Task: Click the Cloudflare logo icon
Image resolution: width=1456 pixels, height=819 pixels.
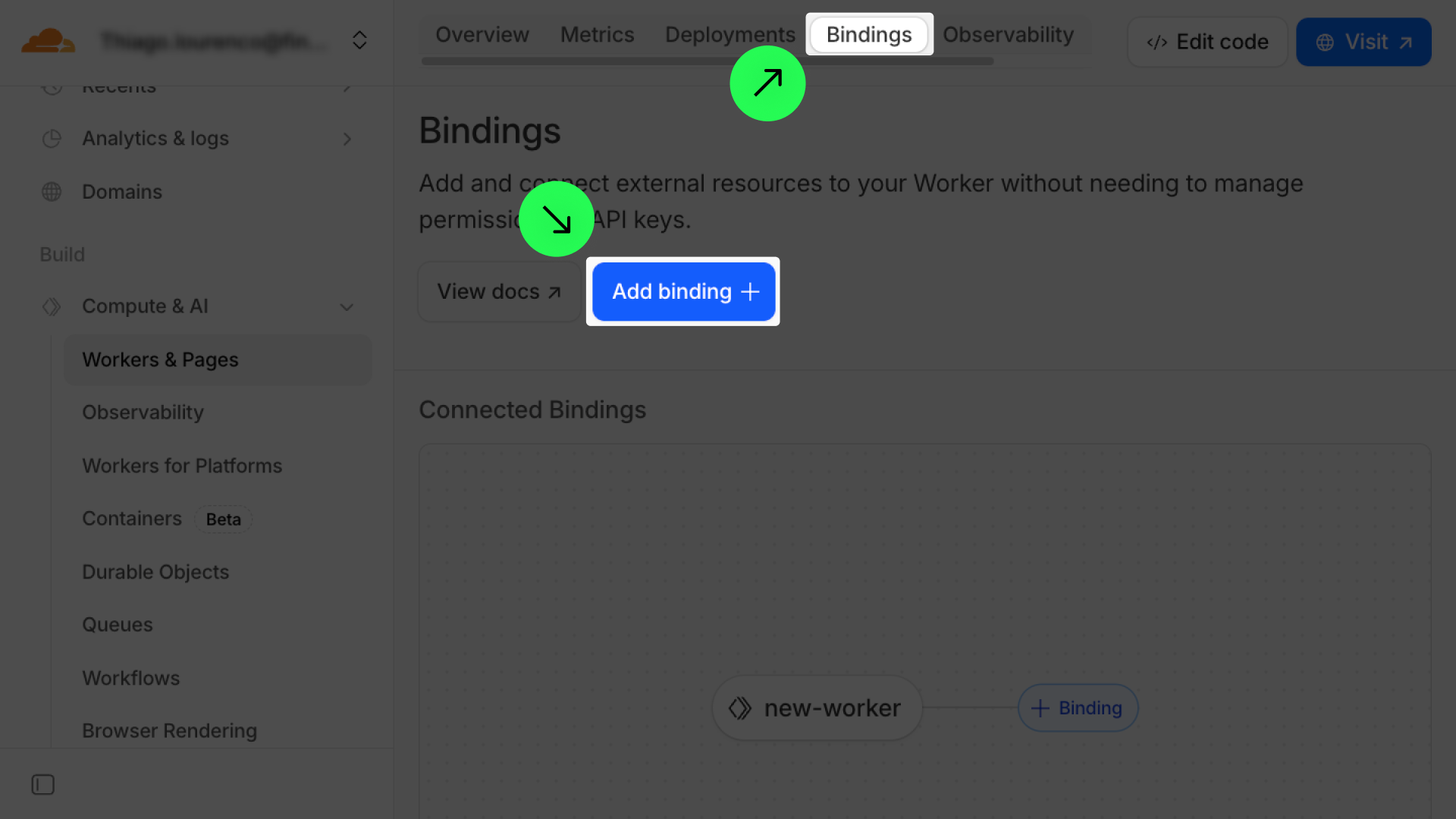Action: click(x=48, y=41)
